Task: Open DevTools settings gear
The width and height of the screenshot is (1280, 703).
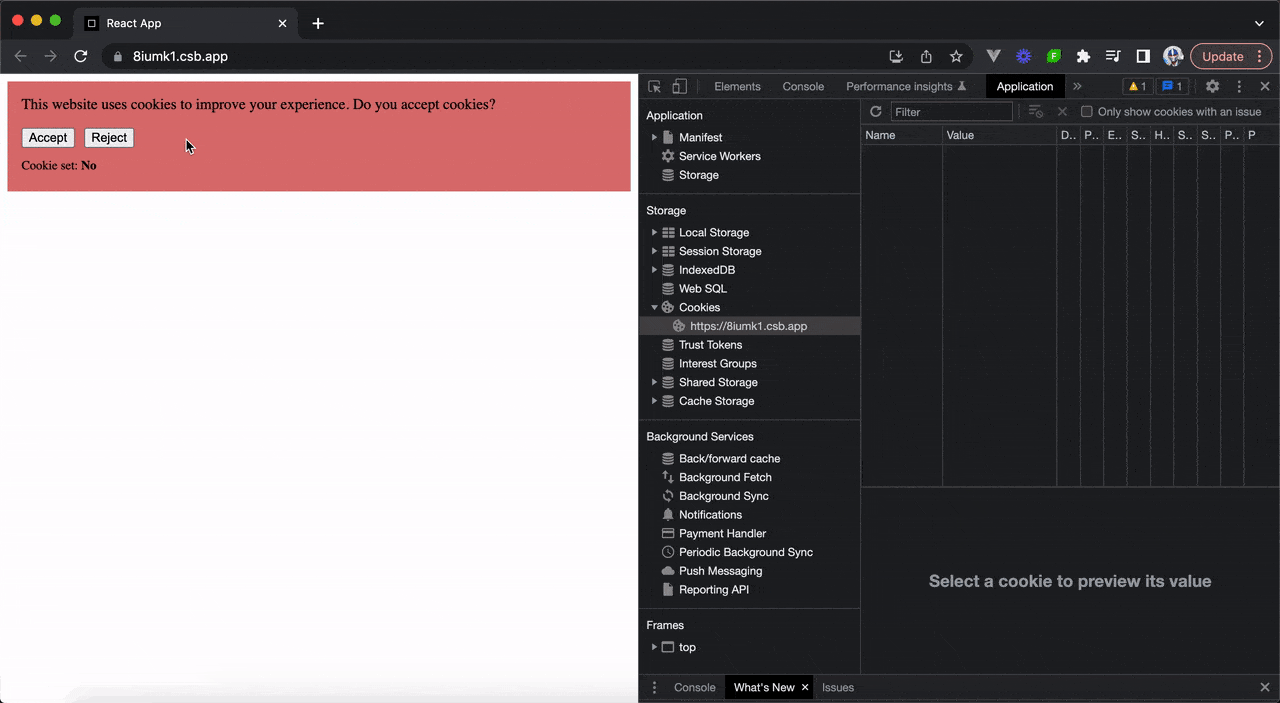Action: pos(1212,86)
